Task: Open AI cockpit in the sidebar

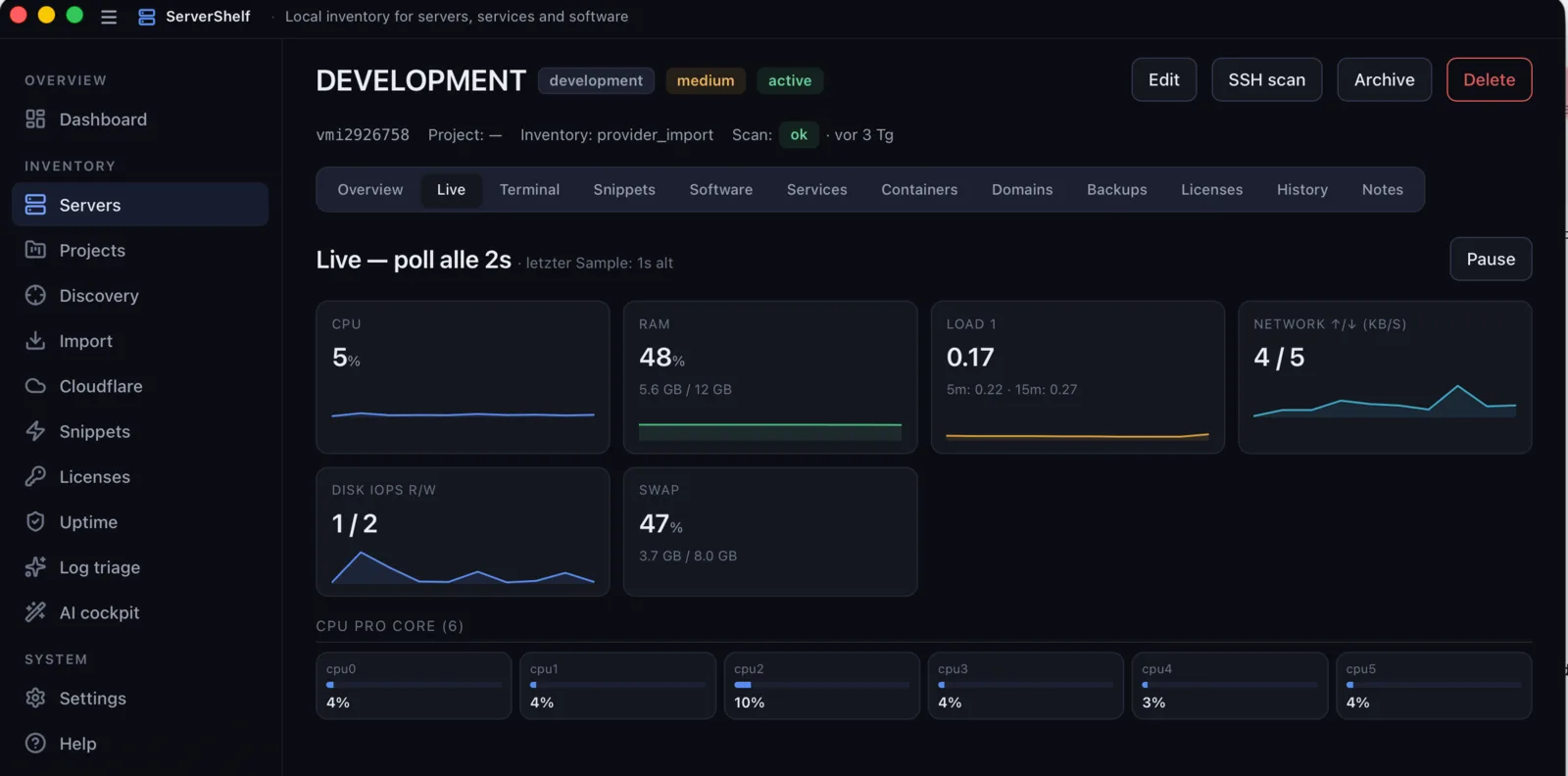Action: (140, 612)
